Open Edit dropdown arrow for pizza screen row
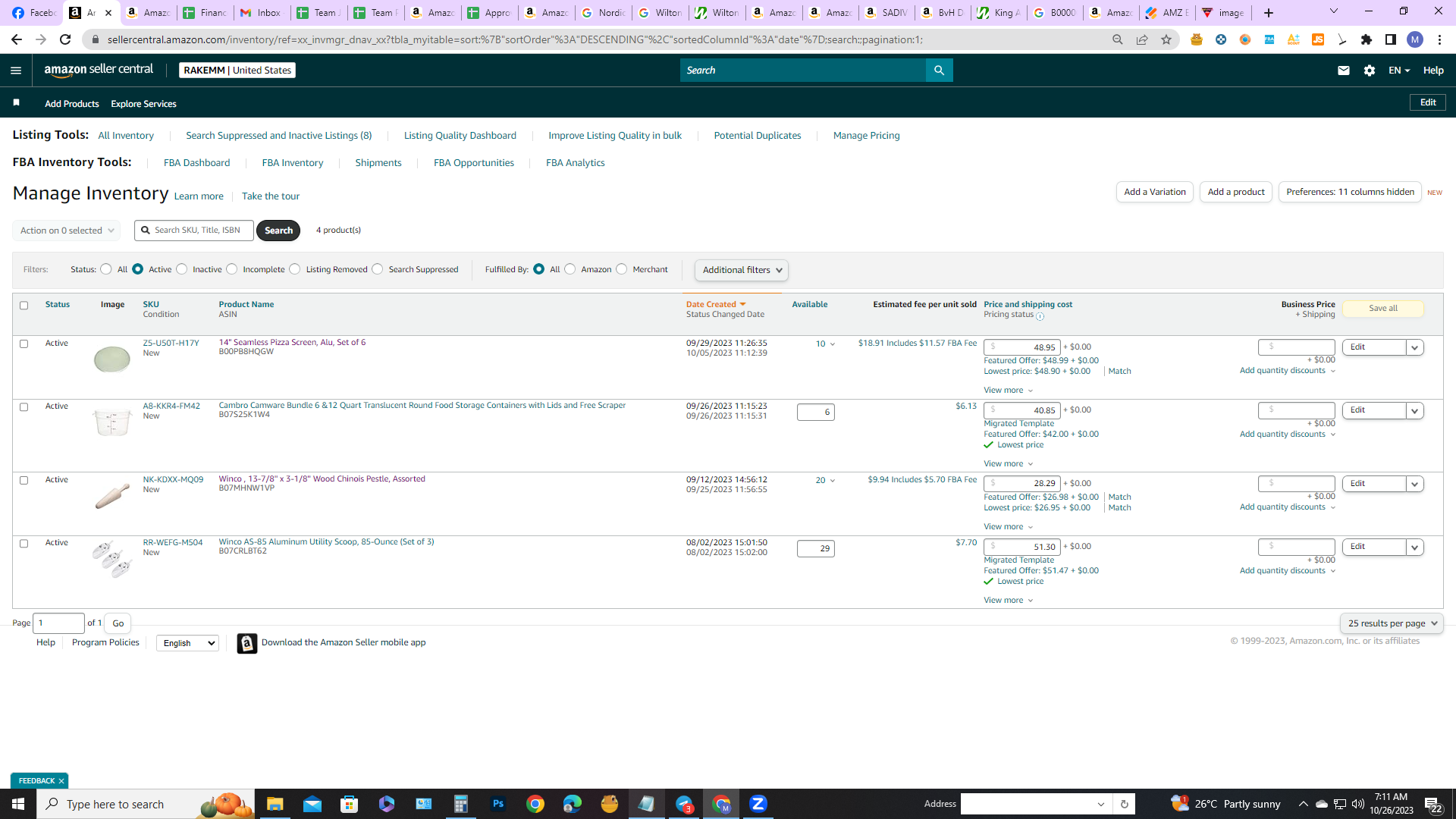Screen dimensions: 1456x819 tap(1414, 347)
